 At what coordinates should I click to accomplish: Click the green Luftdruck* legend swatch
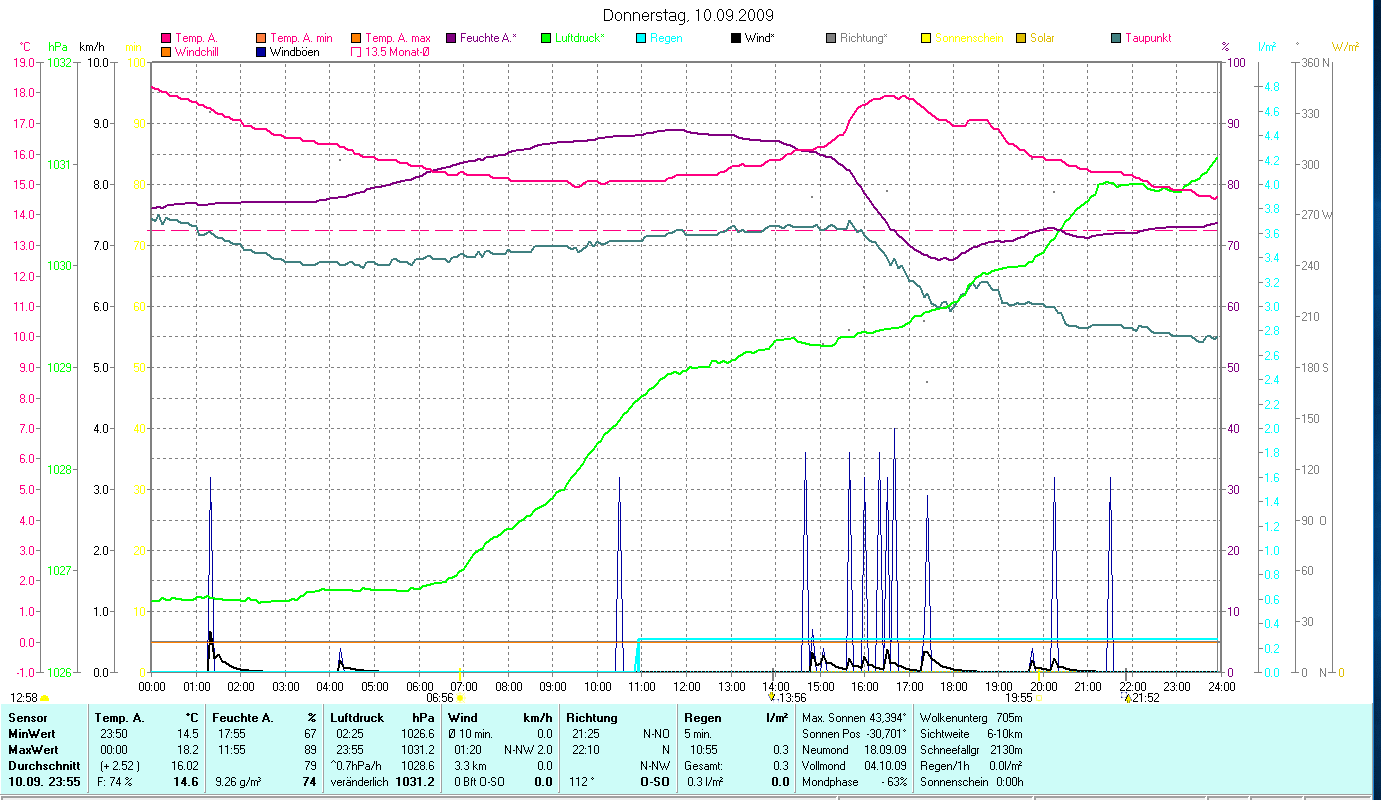pyautogui.click(x=545, y=38)
